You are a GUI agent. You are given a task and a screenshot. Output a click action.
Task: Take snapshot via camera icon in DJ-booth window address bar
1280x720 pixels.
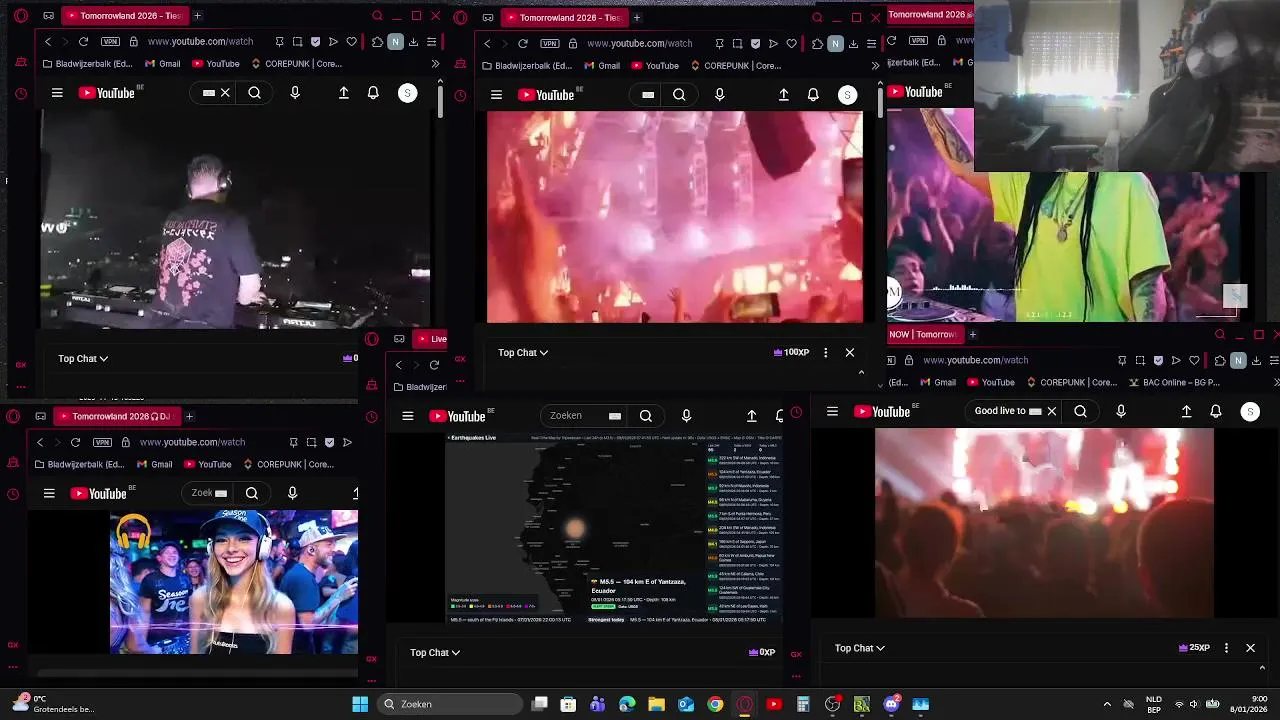coord(298,42)
